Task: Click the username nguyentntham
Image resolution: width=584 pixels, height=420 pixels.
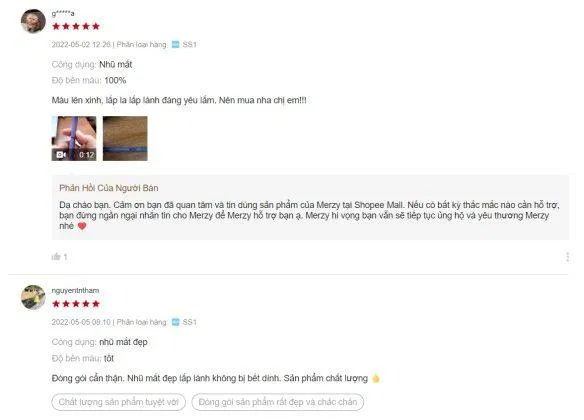Action: click(x=75, y=290)
